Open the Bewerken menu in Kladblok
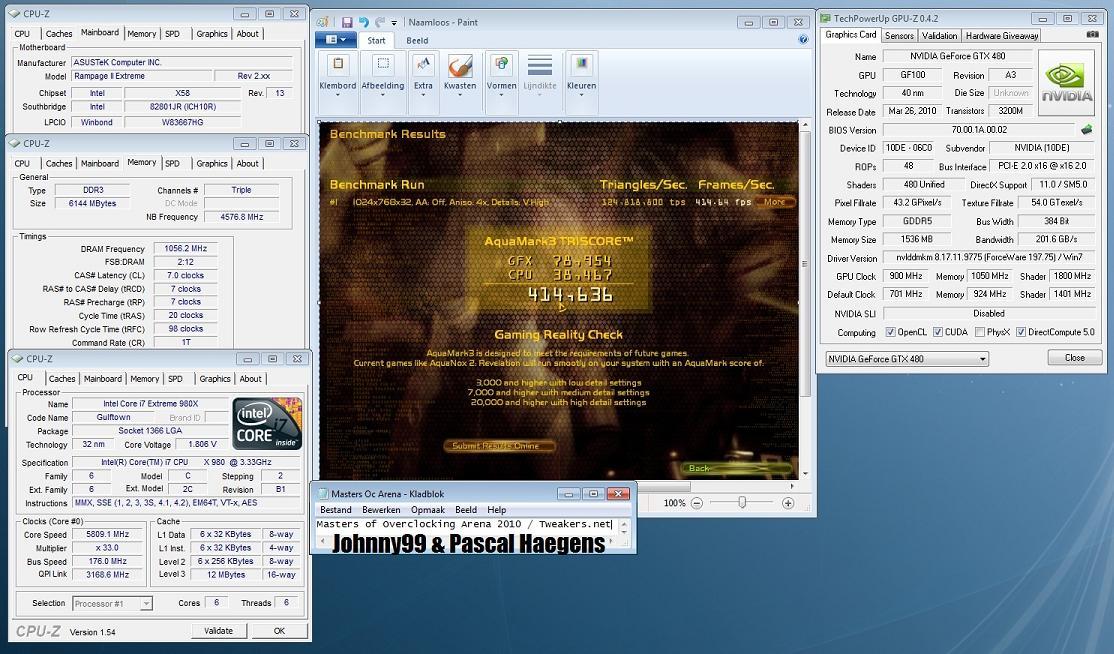The width and height of the screenshot is (1114, 654). click(381, 510)
